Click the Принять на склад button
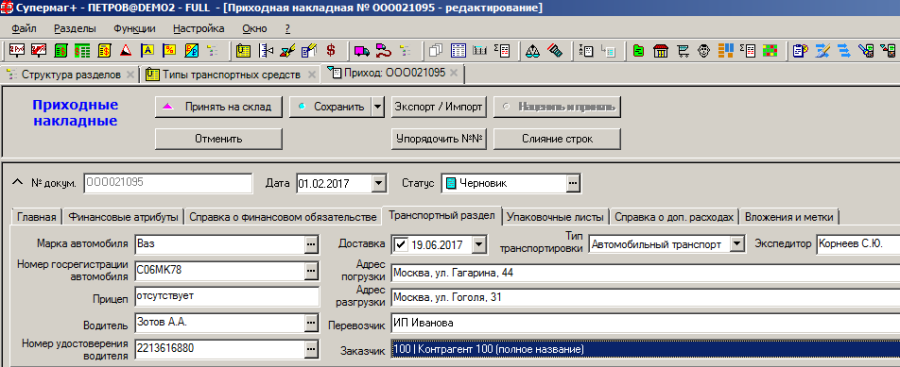This screenshot has height=367, width=900. (x=219, y=107)
